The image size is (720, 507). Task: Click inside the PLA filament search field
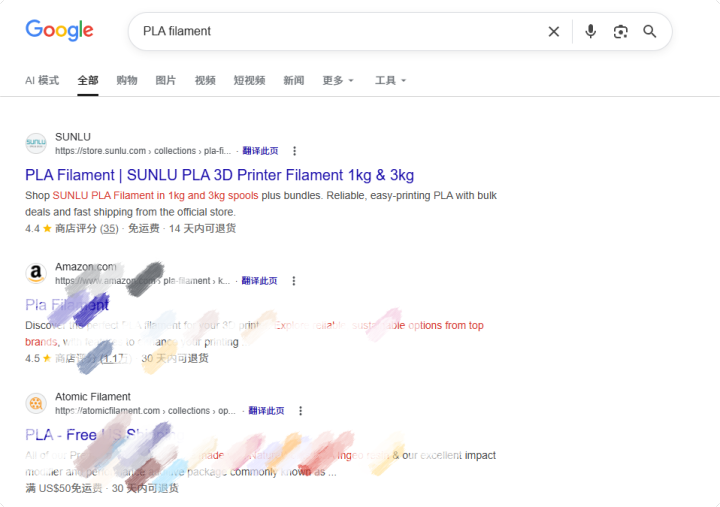click(340, 31)
